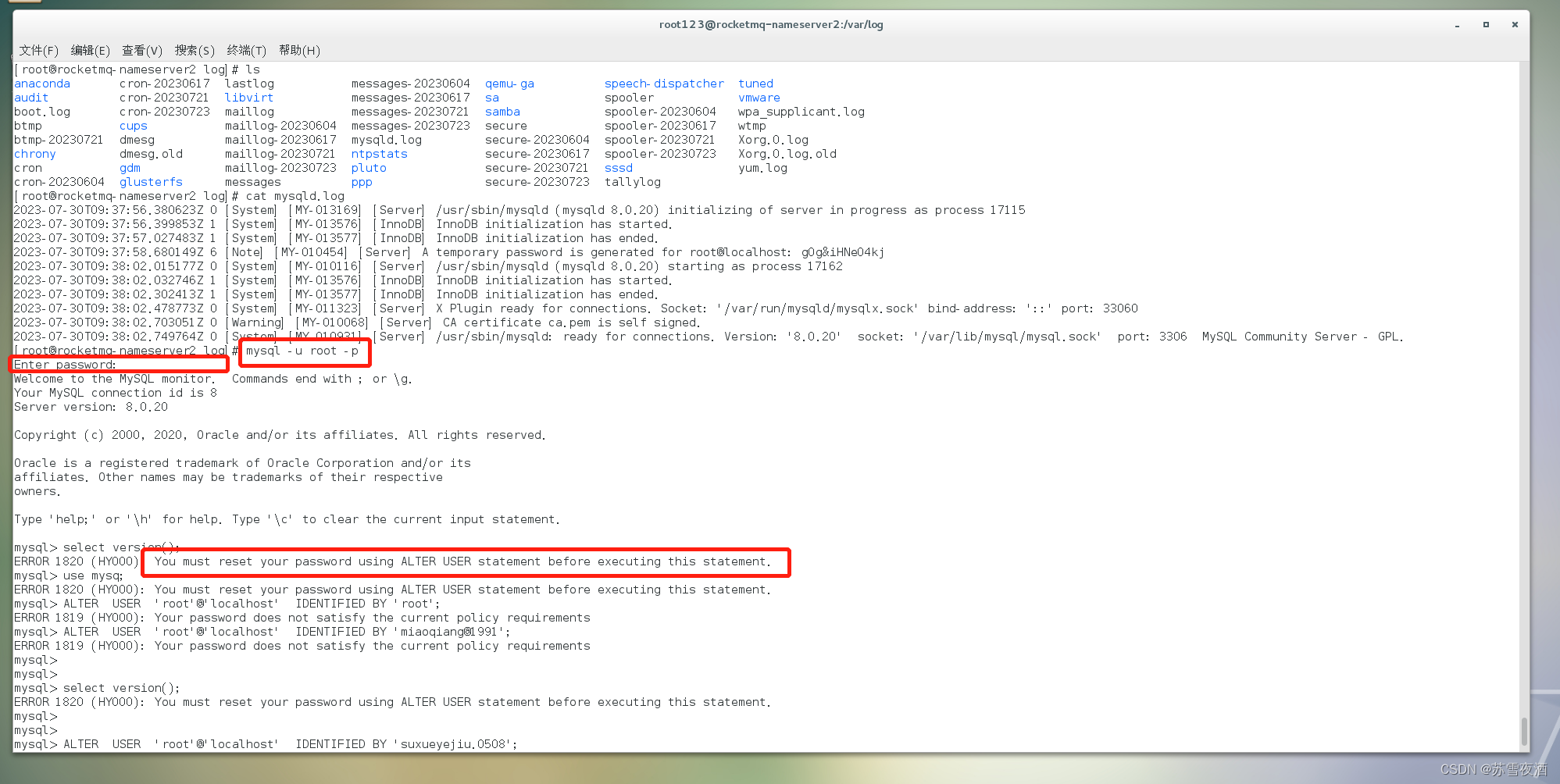Open the 文件(F) menu

point(37,50)
